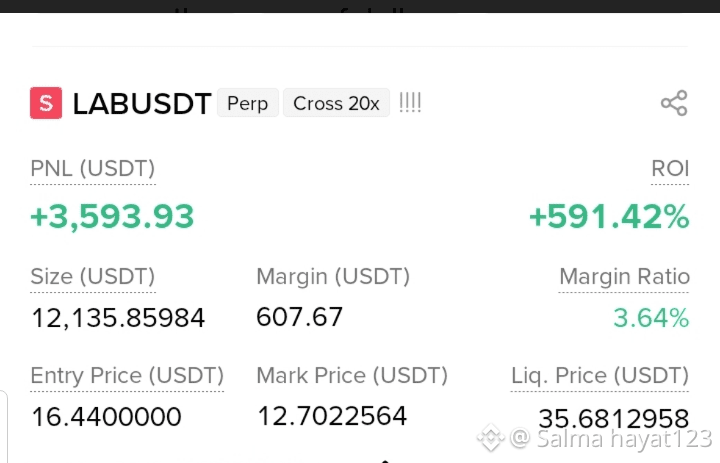The height and width of the screenshot is (463, 720).
Task: Tap the 607.67 margin value
Action: click(x=299, y=317)
